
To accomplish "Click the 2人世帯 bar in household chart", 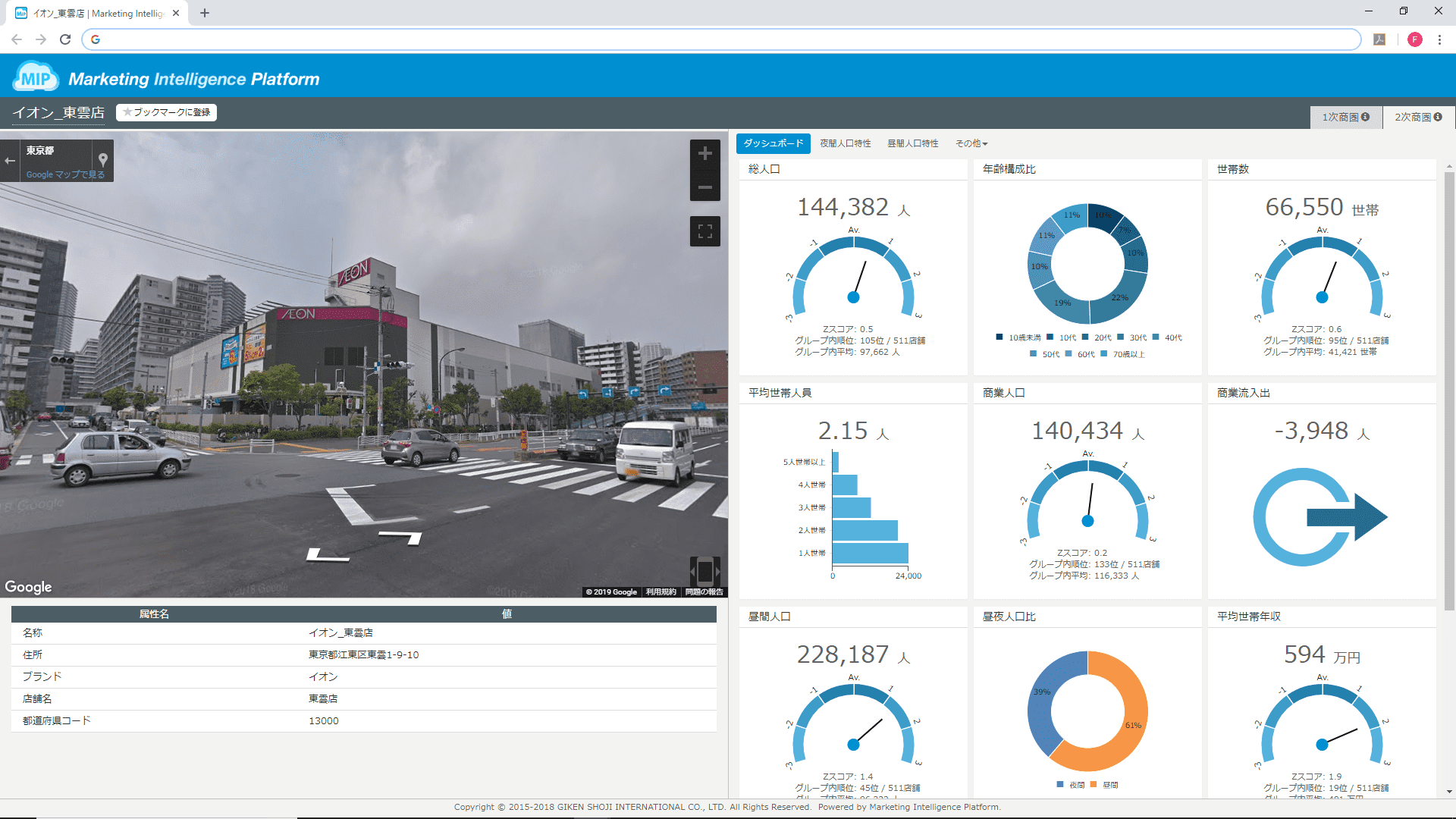I will (x=864, y=530).
